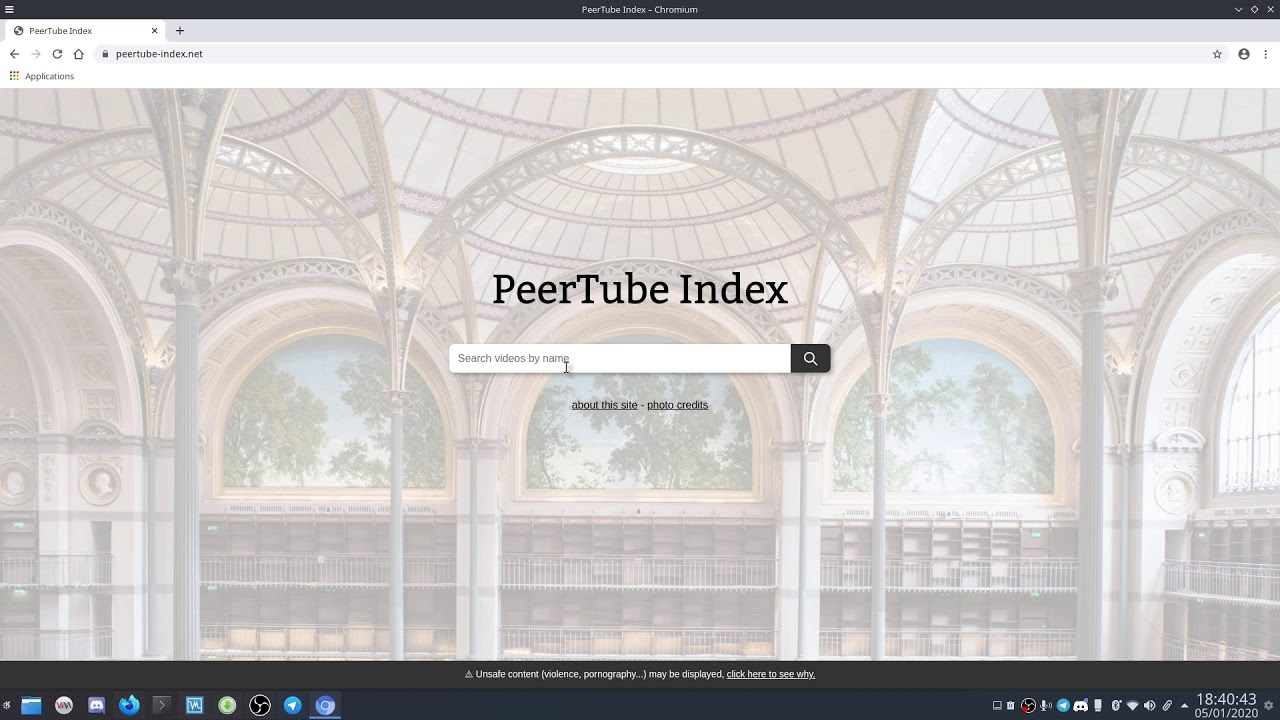Click the browser forward arrow
The image size is (1280, 720).
(35, 54)
